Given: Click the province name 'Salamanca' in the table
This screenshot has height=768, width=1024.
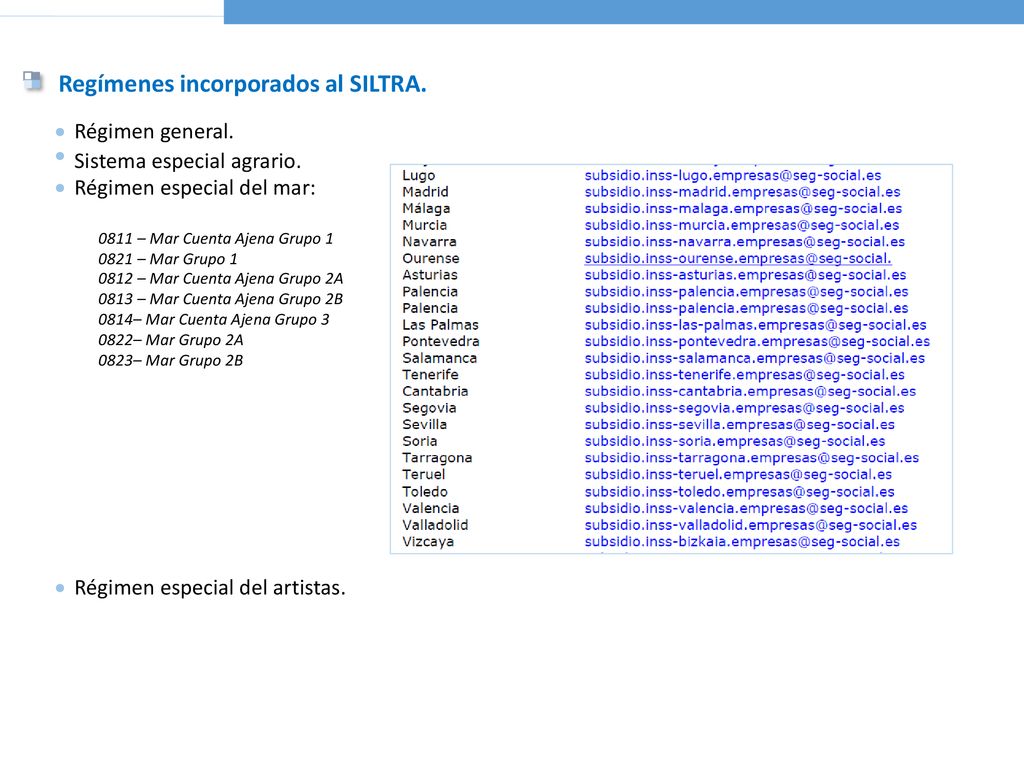Looking at the screenshot, I should point(440,358).
